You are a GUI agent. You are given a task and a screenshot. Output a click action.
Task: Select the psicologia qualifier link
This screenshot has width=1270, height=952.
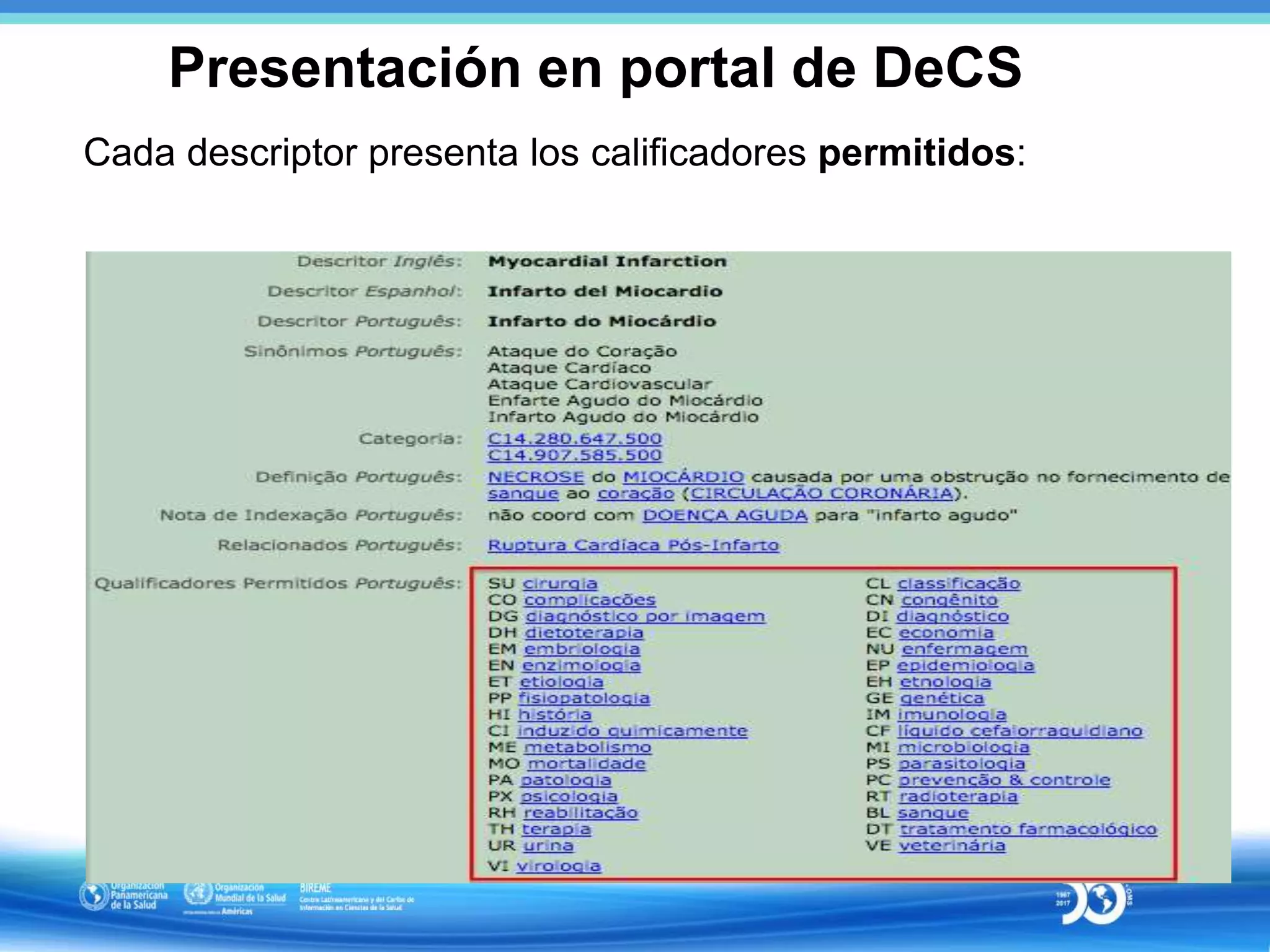(x=569, y=797)
